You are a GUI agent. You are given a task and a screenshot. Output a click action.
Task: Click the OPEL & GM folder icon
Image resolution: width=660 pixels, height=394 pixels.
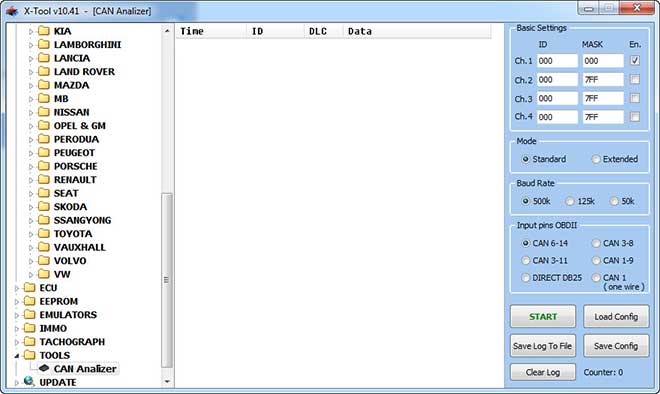pos(44,125)
